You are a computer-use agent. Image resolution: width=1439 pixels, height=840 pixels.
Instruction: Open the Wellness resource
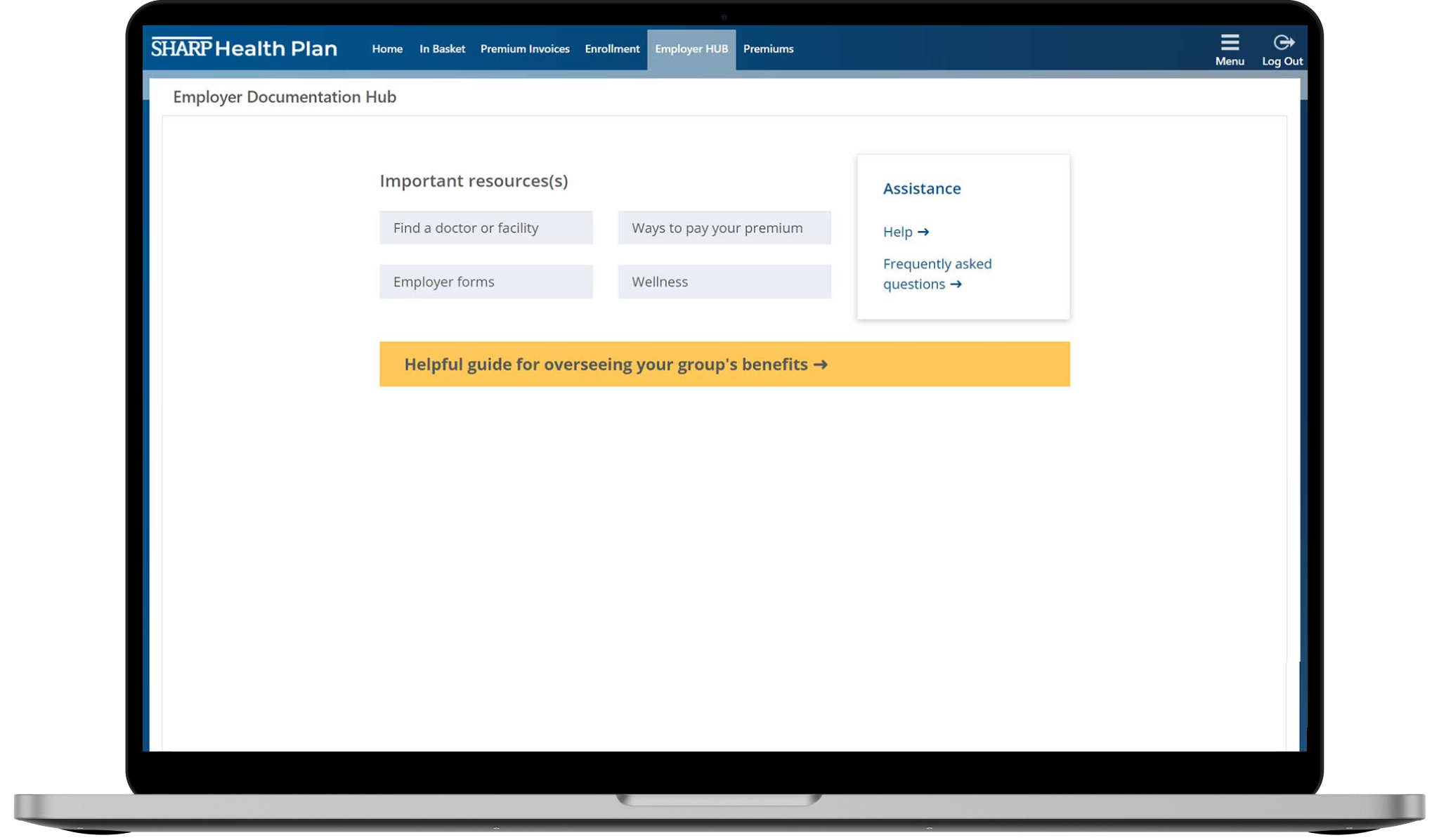pos(724,282)
